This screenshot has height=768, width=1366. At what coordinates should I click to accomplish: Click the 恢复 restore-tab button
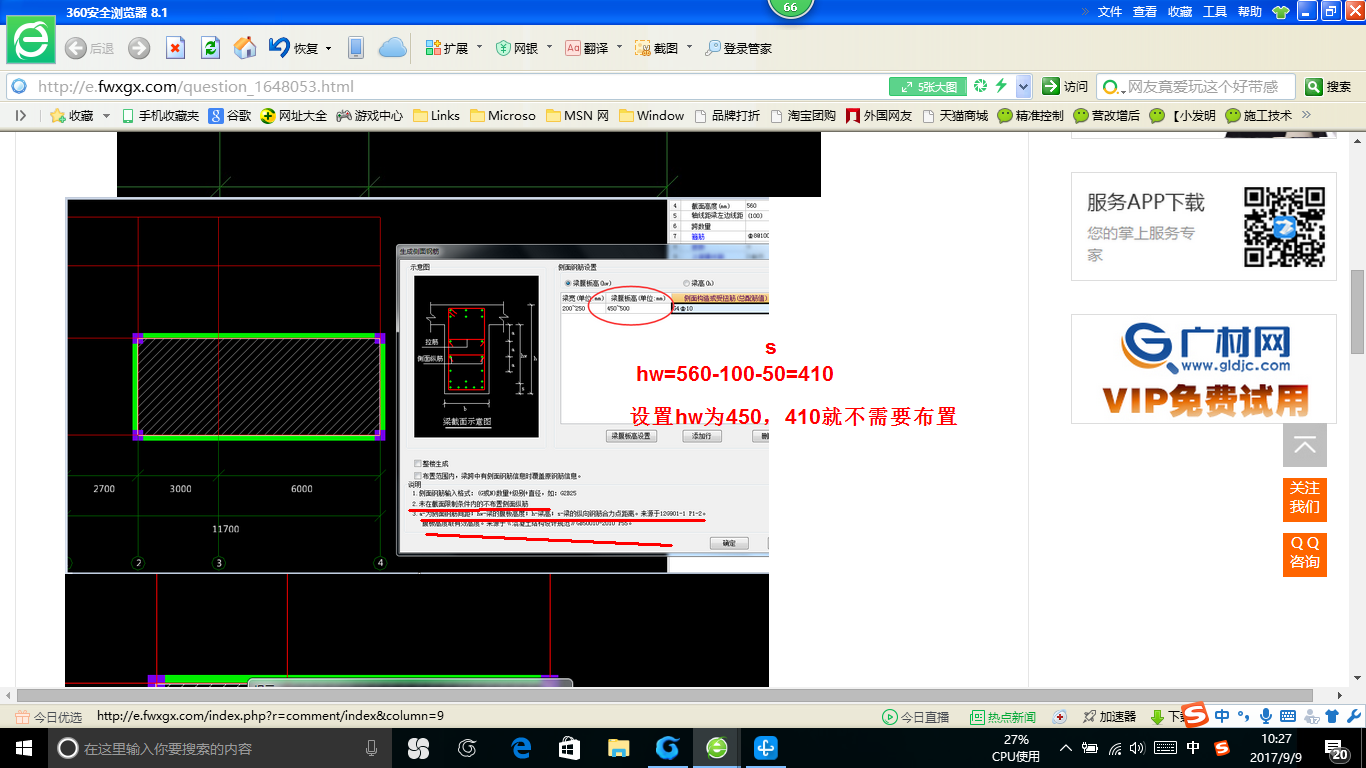coord(294,48)
